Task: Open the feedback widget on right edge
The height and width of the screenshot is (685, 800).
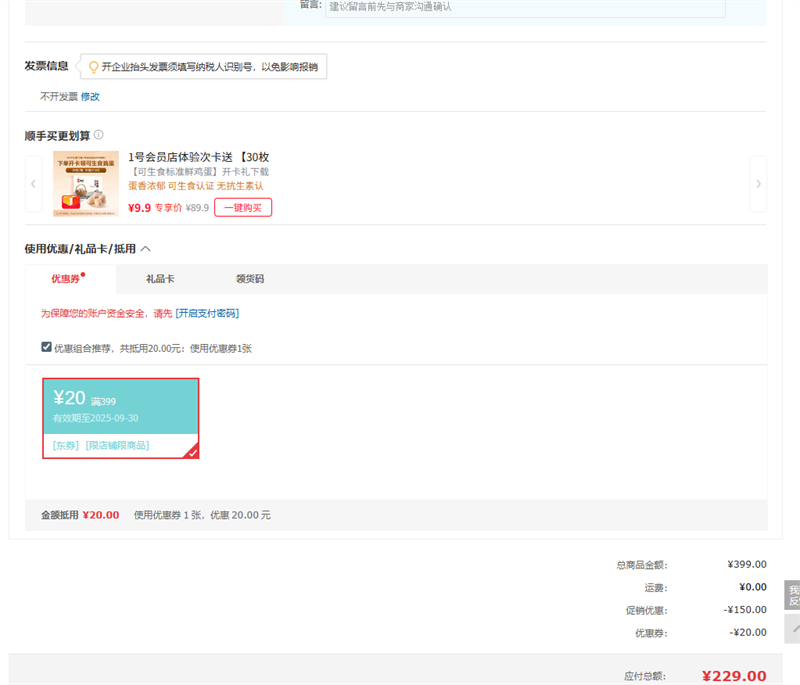Action: click(792, 595)
